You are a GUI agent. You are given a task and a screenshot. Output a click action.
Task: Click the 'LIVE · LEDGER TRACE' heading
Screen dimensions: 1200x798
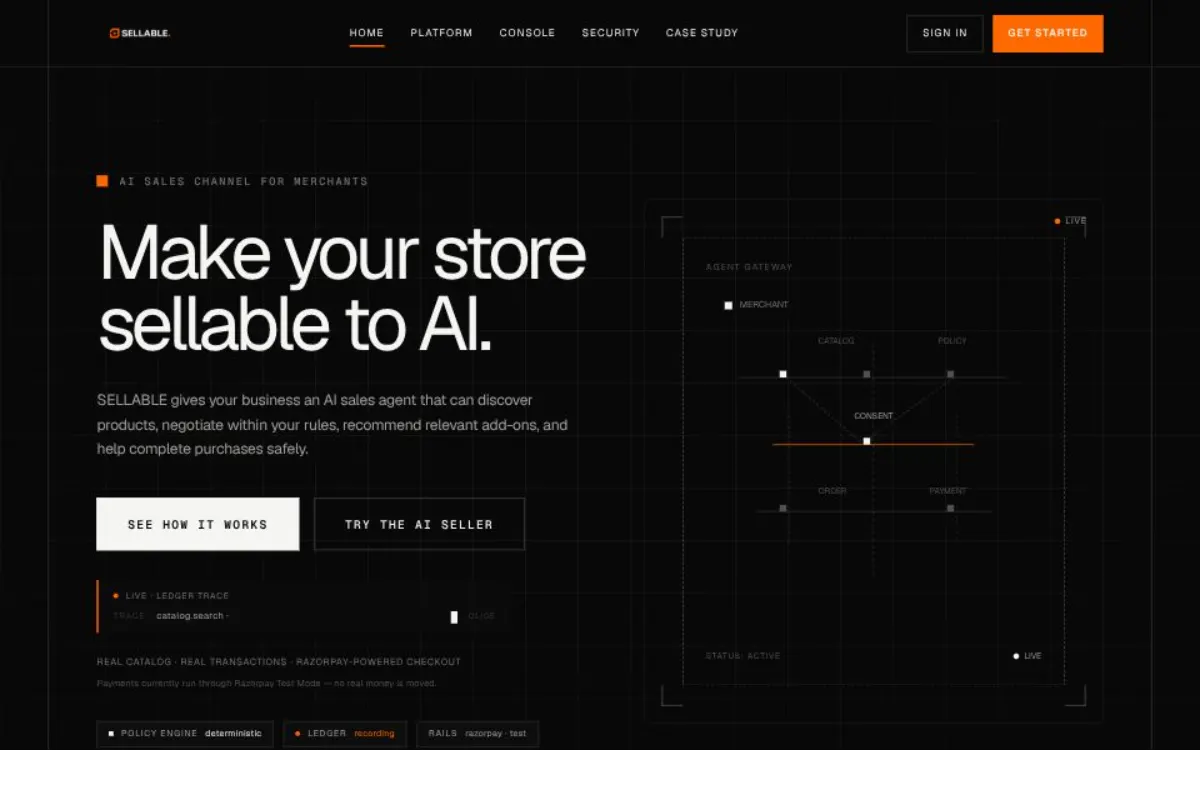pos(177,596)
